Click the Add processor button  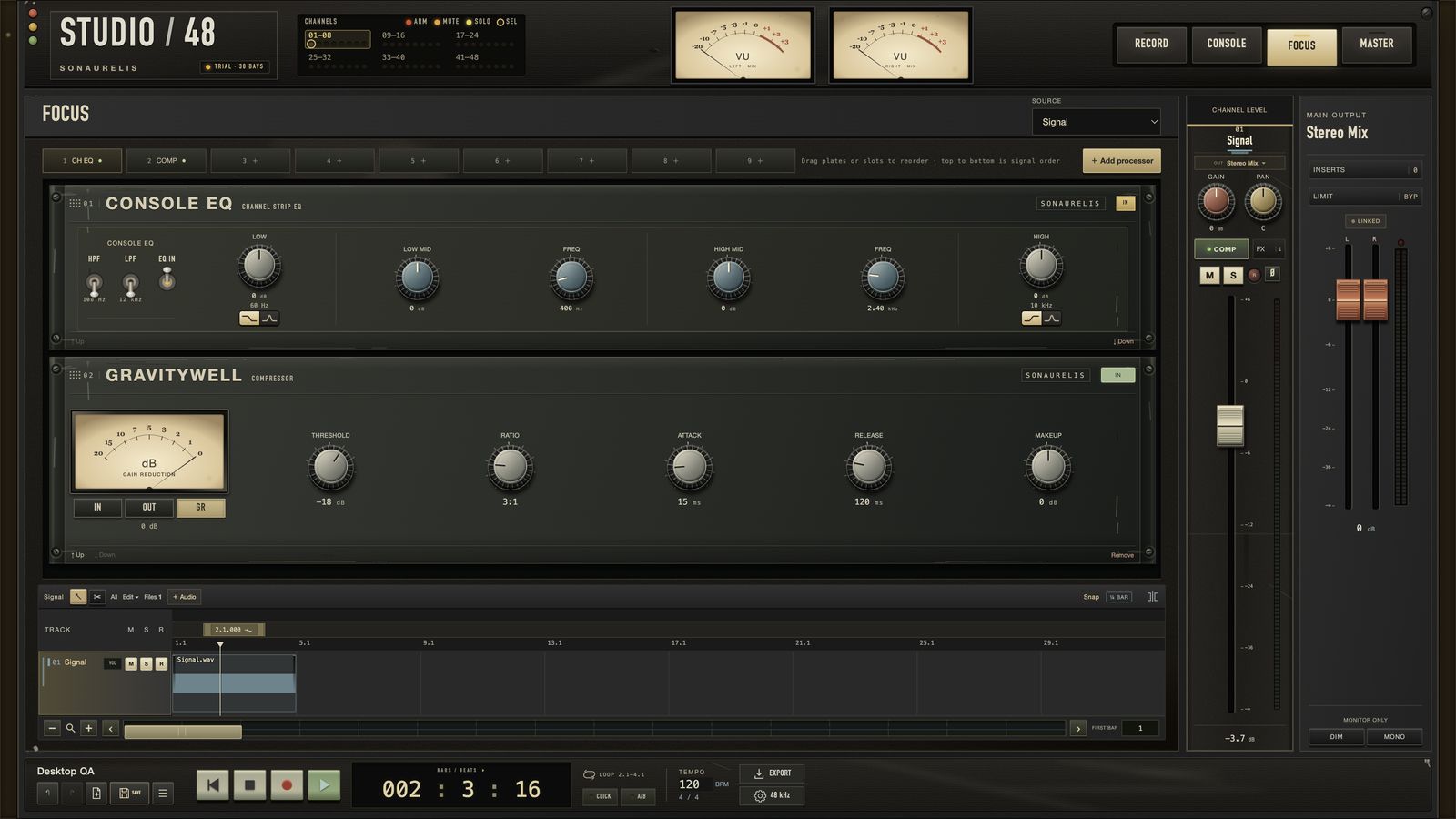[x=1122, y=161]
